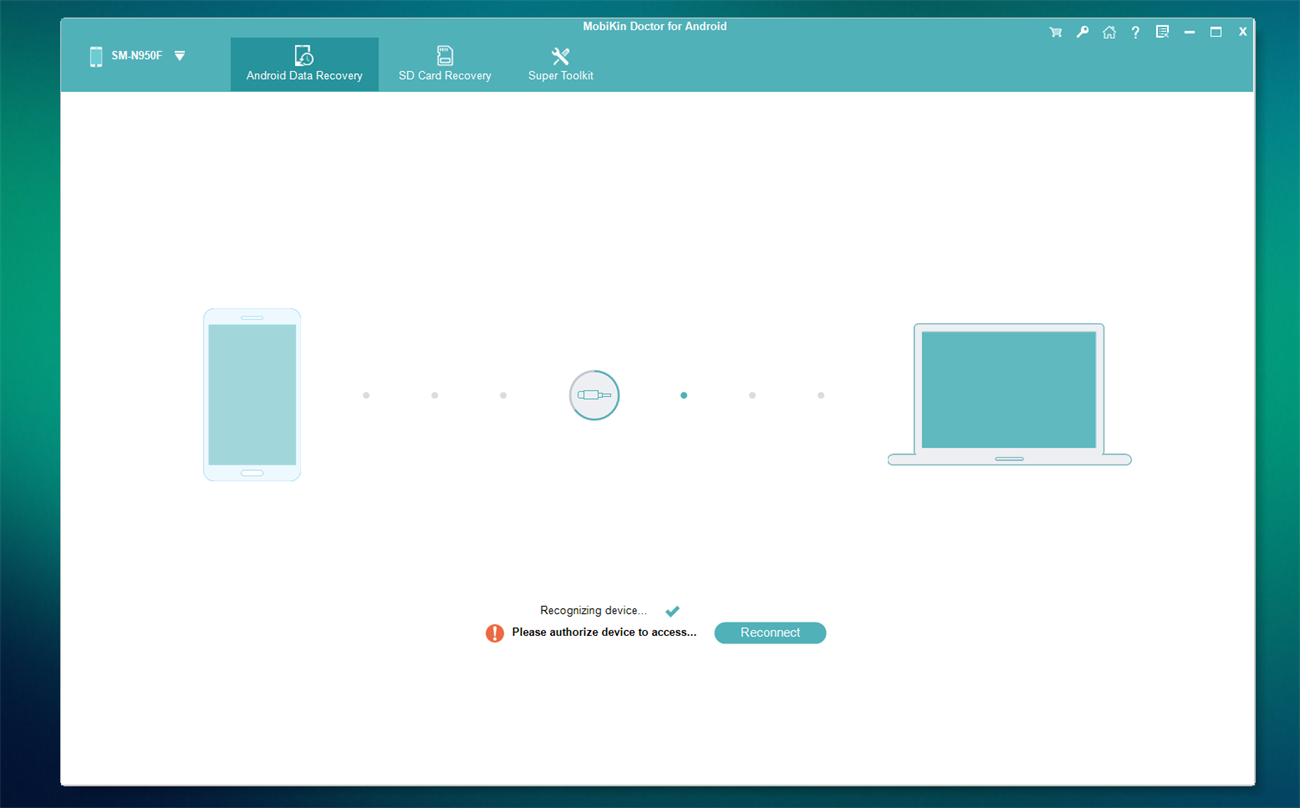Select the SM-N950F device name label
The width and height of the screenshot is (1300, 808).
pyautogui.click(x=137, y=56)
